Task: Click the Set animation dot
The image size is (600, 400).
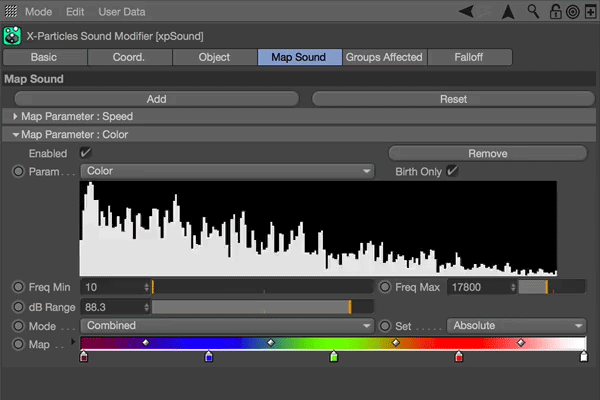Action: [x=385, y=326]
